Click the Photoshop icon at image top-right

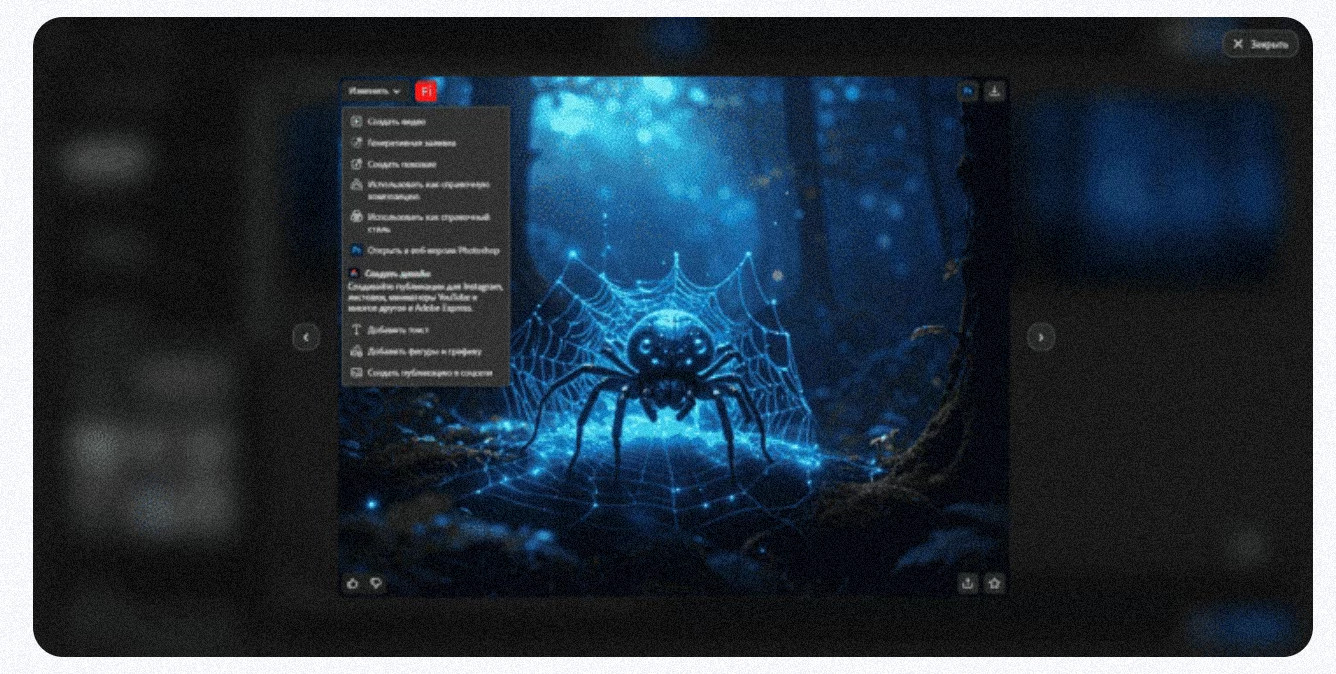[968, 91]
